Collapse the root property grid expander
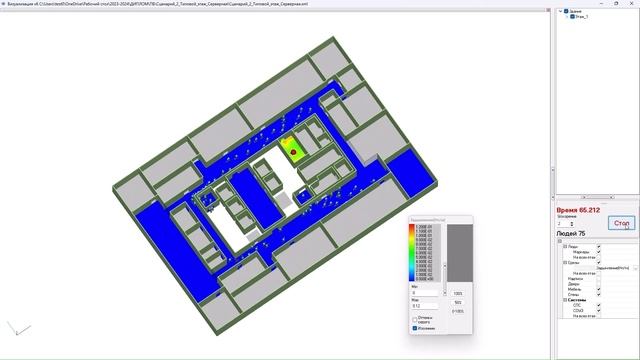Viewport: 640px width, 360px height. point(560,241)
